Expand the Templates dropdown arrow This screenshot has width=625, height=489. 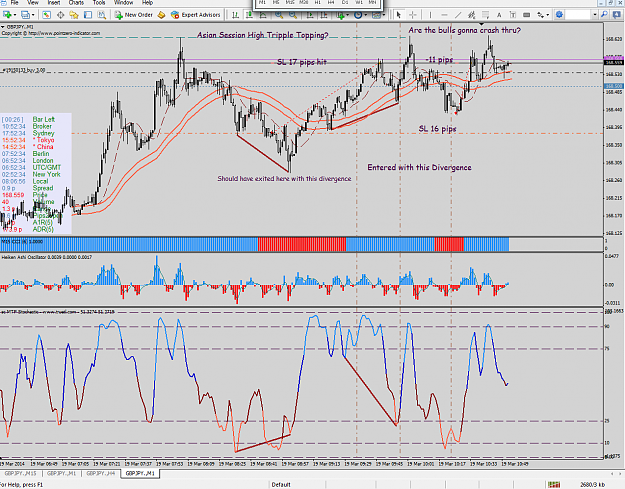[383, 15]
